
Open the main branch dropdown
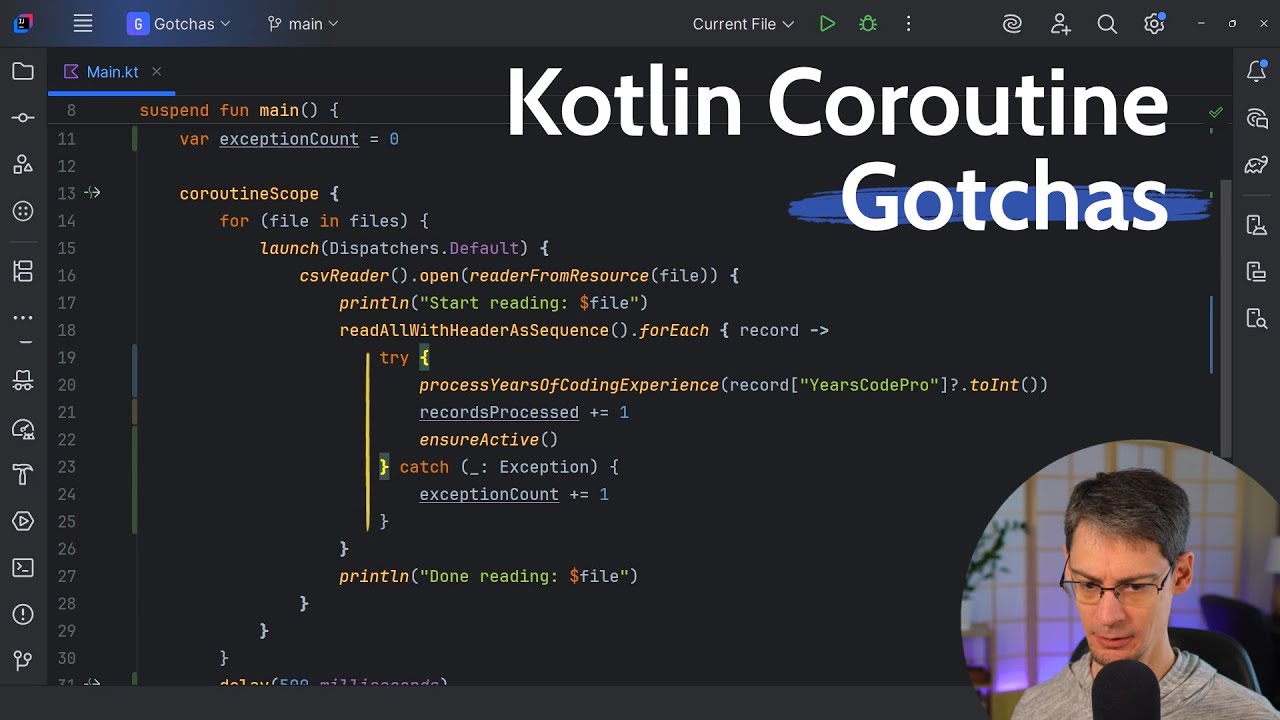[303, 24]
